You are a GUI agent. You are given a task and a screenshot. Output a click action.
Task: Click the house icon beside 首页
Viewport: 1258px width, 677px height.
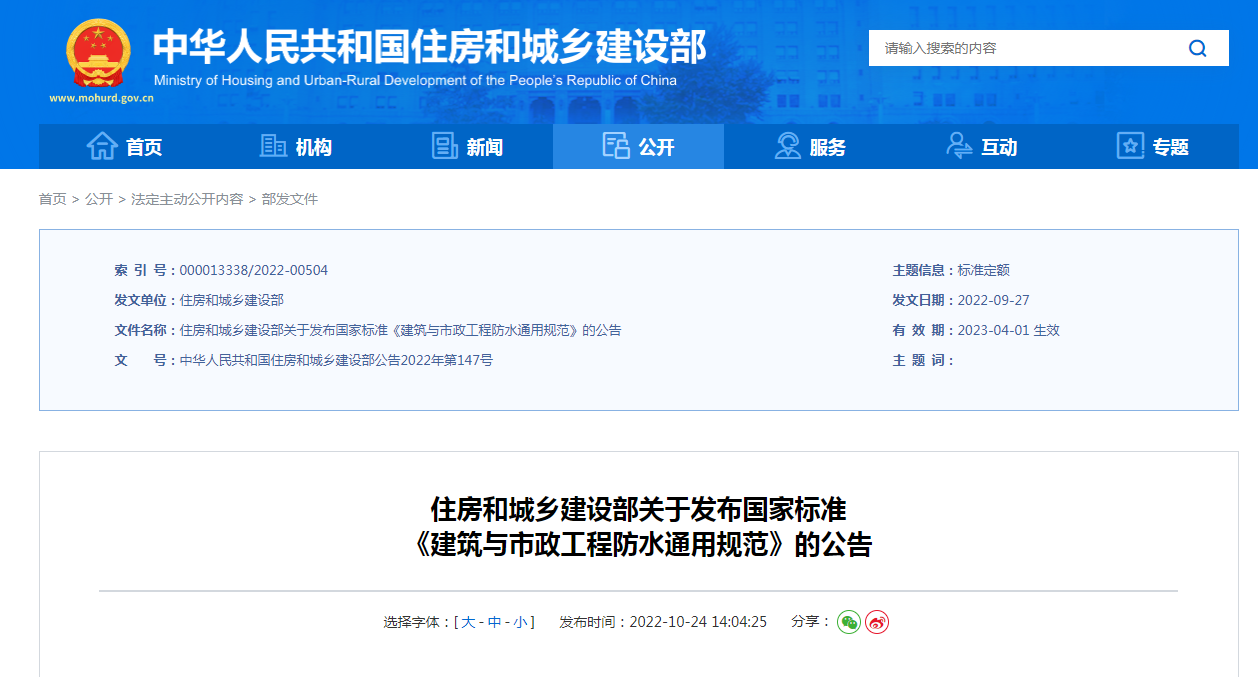(x=102, y=146)
